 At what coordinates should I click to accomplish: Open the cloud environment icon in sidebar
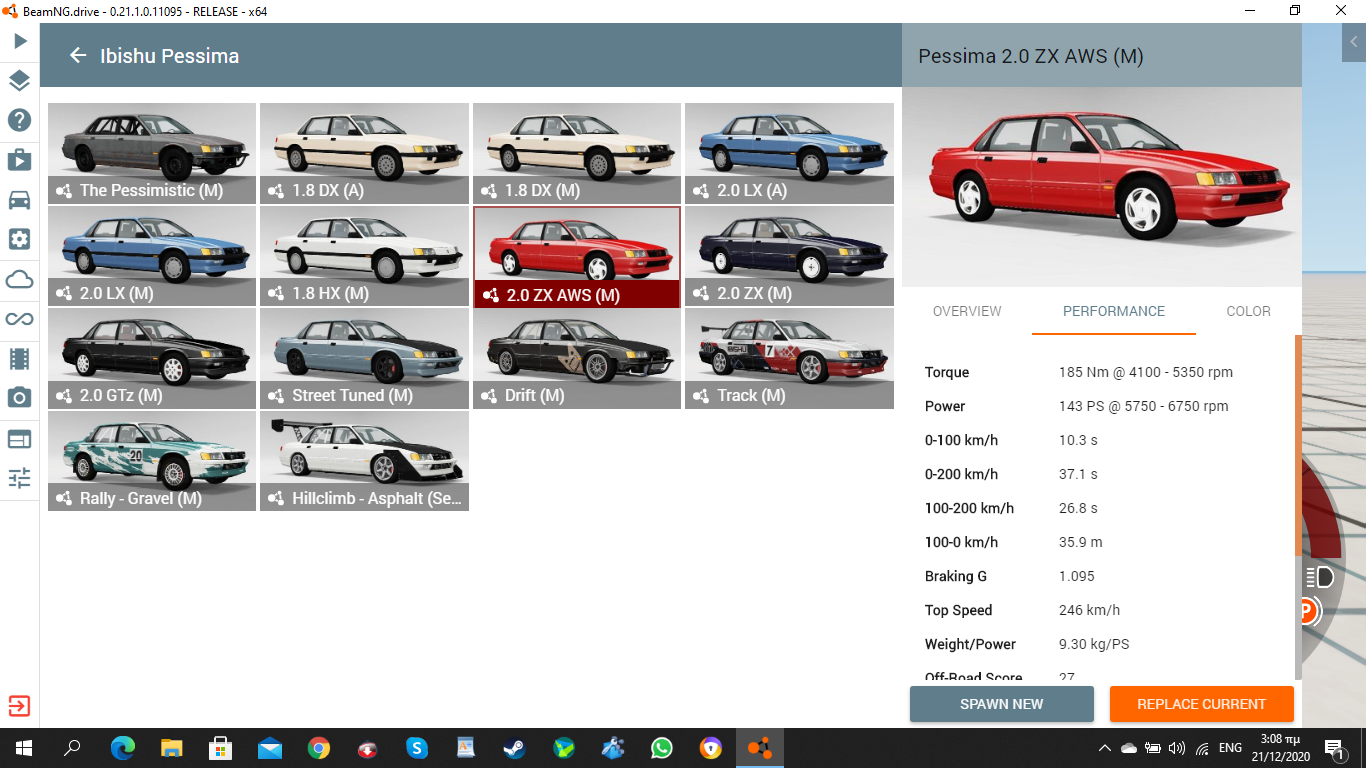point(20,279)
